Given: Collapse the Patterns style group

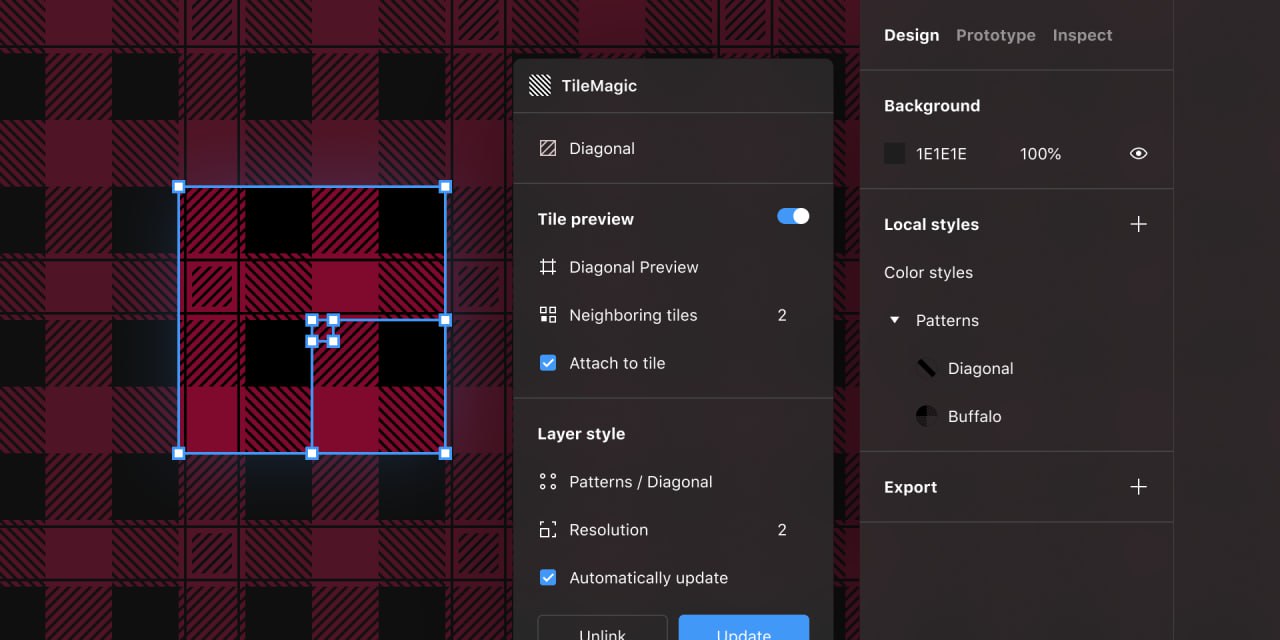Looking at the screenshot, I should (x=895, y=320).
